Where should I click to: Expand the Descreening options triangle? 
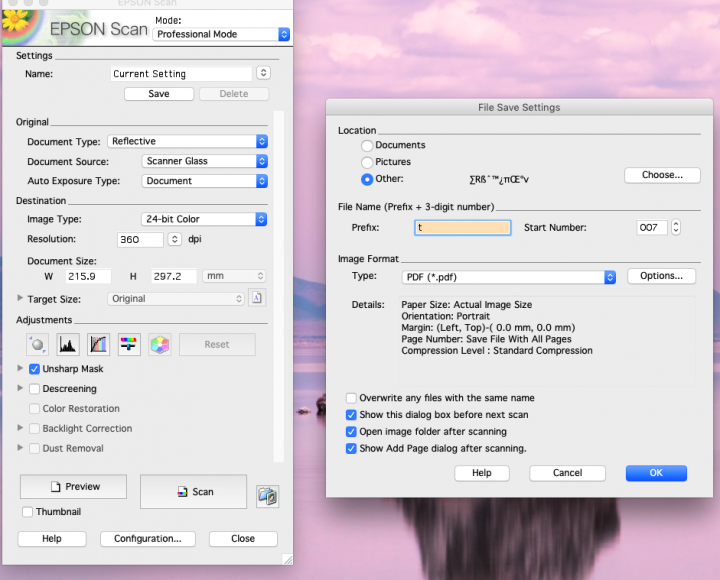click(20, 388)
